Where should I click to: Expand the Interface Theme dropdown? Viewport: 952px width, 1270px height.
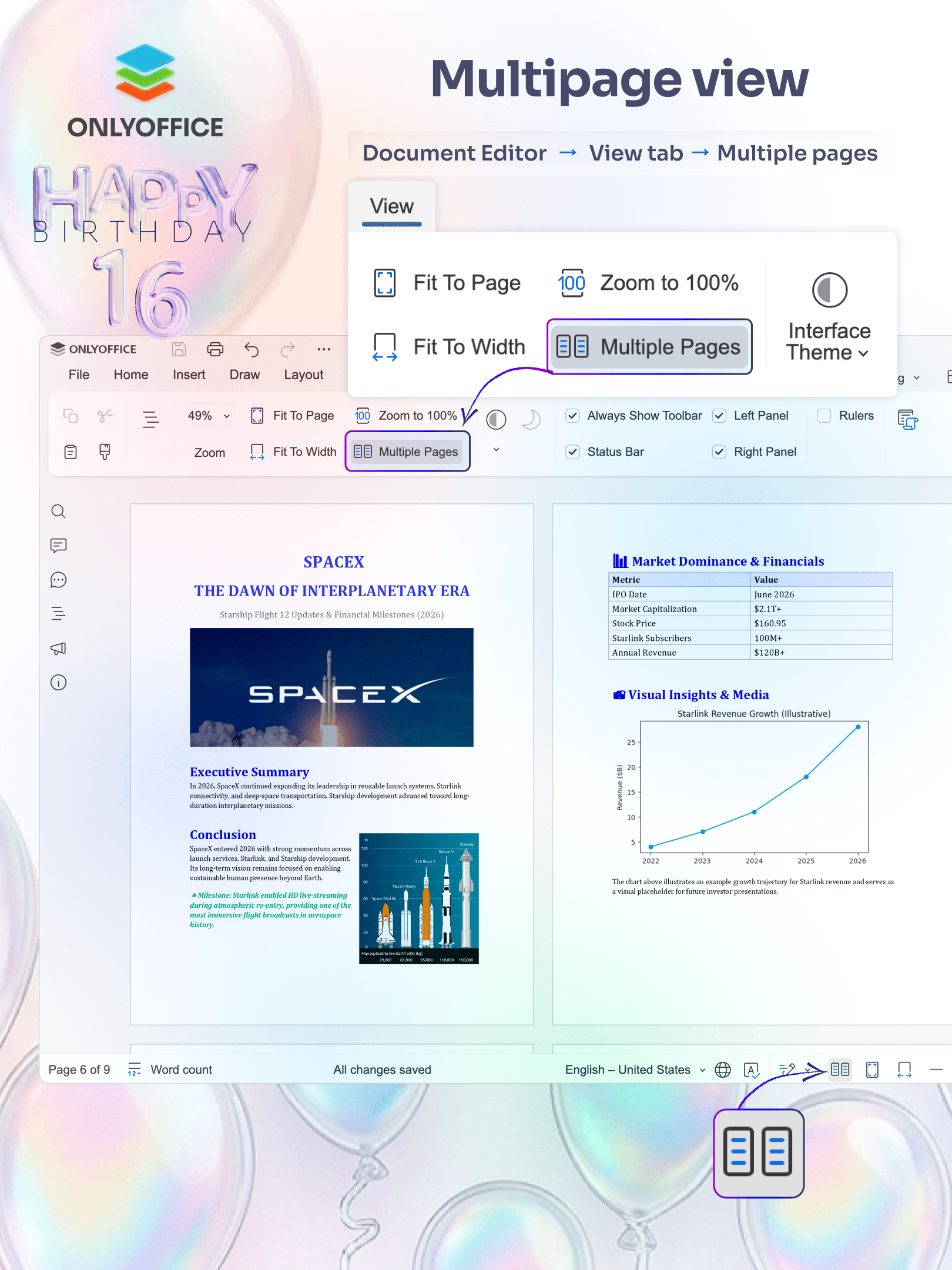(829, 342)
